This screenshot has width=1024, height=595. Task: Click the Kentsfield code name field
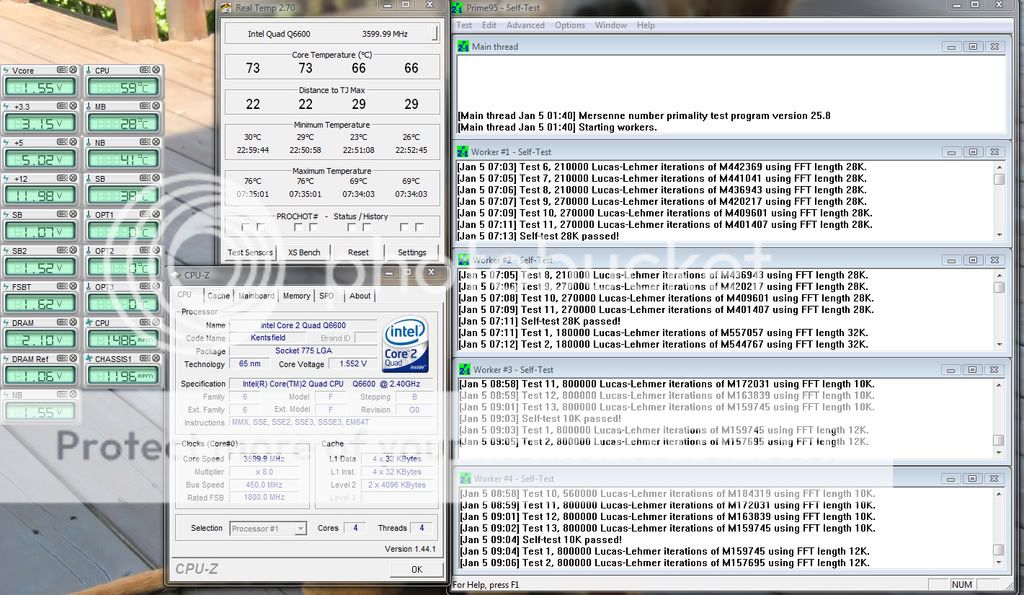click(268, 338)
